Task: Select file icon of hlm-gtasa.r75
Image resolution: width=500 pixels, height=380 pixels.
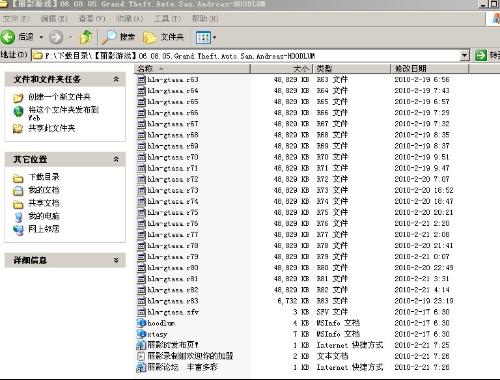Action: 142,212
